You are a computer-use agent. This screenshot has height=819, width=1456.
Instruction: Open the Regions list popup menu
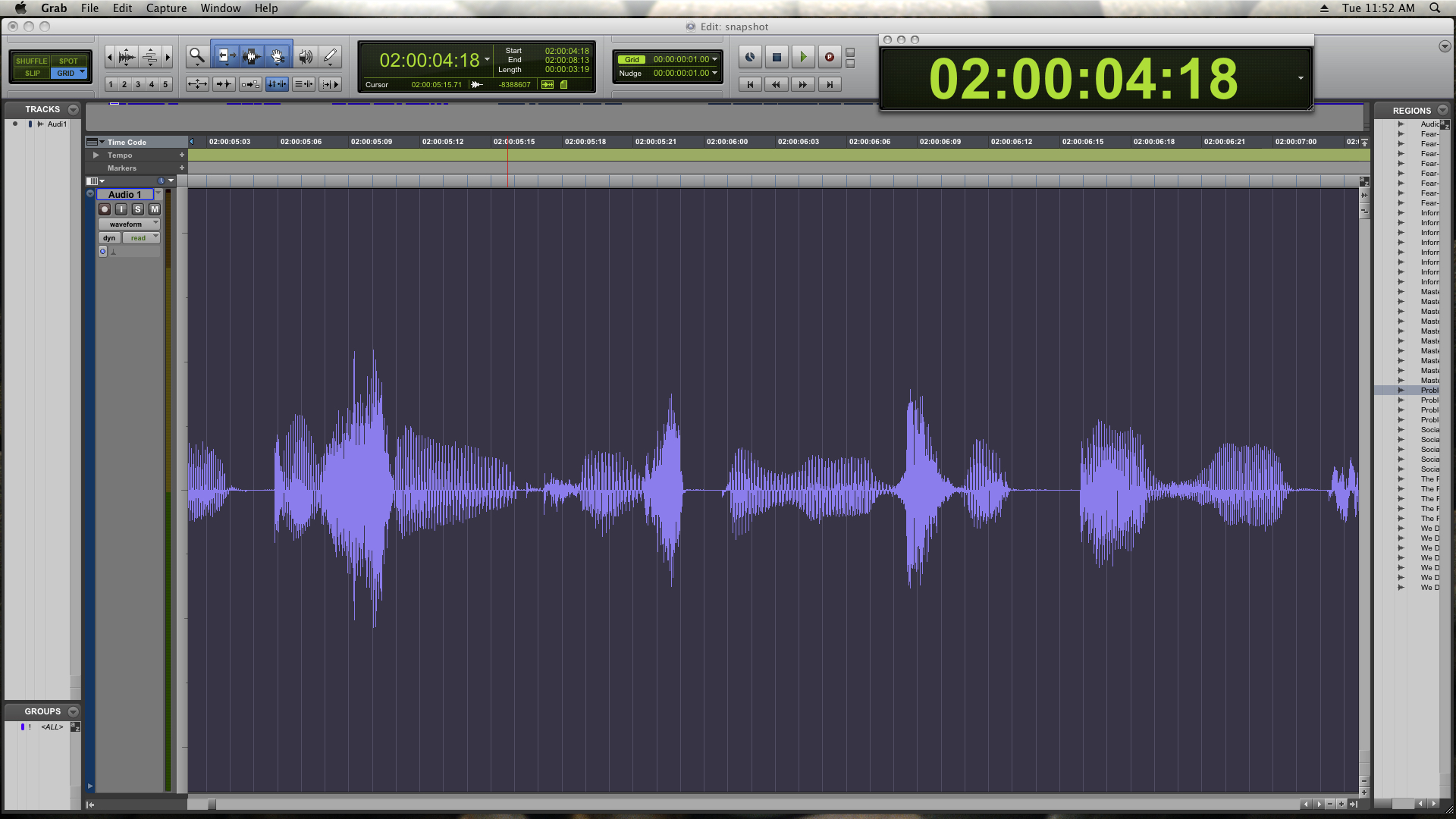tap(1442, 110)
